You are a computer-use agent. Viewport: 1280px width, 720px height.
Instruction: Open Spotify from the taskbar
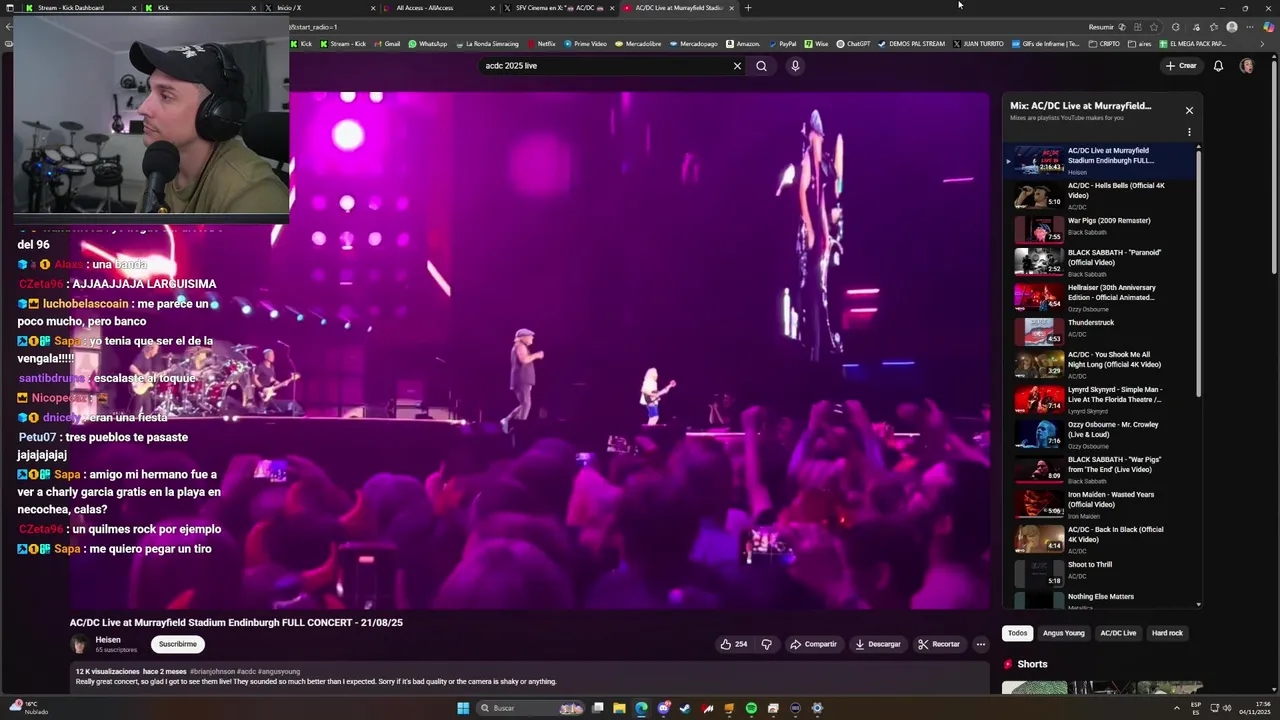point(751,708)
